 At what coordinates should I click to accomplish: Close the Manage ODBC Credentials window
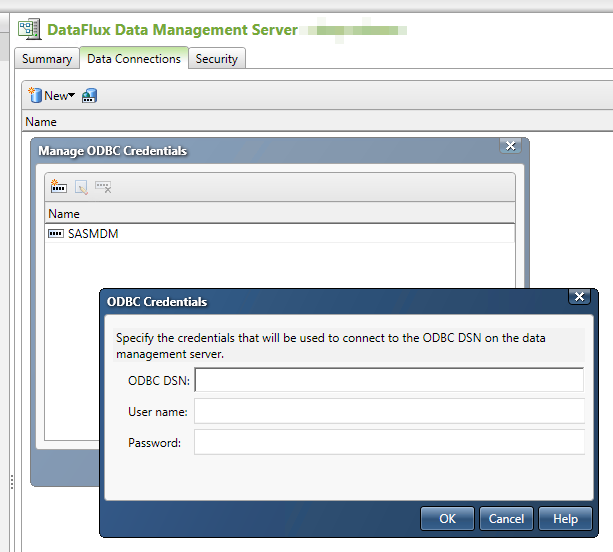point(511,147)
